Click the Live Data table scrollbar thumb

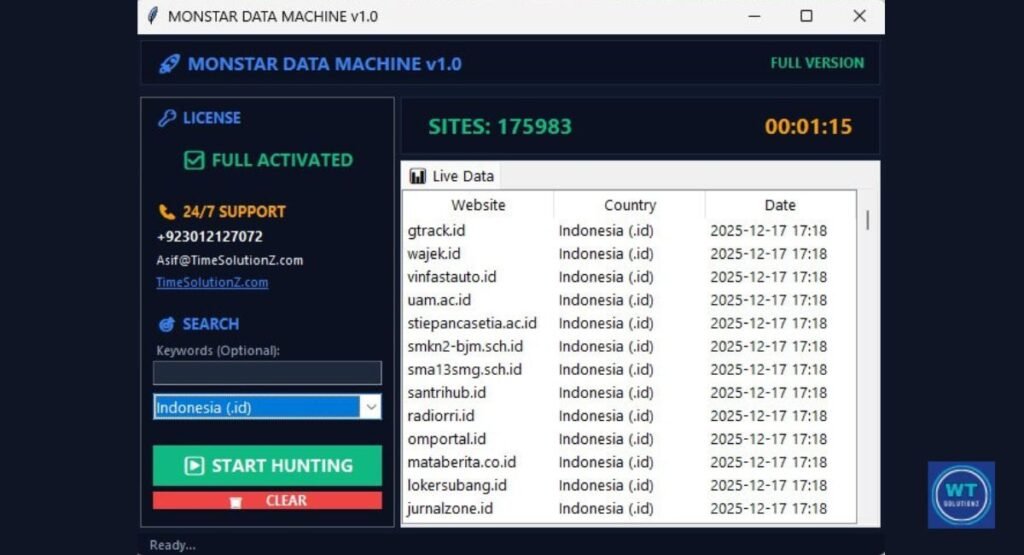[x=867, y=220]
